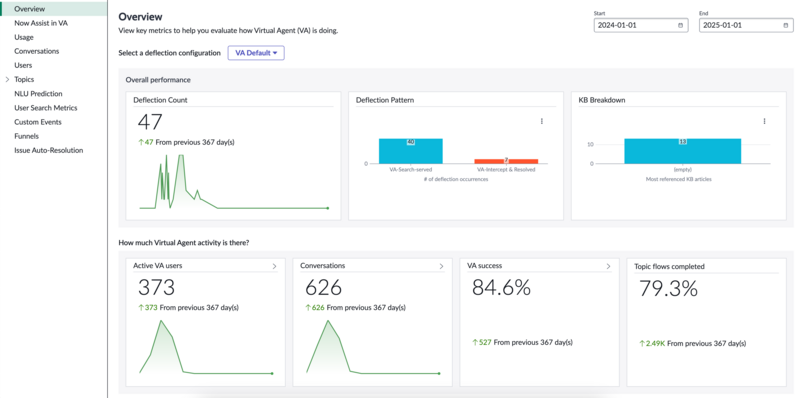800x398 pixels.
Task: Click the Active VA users card title
Action: [158, 266]
